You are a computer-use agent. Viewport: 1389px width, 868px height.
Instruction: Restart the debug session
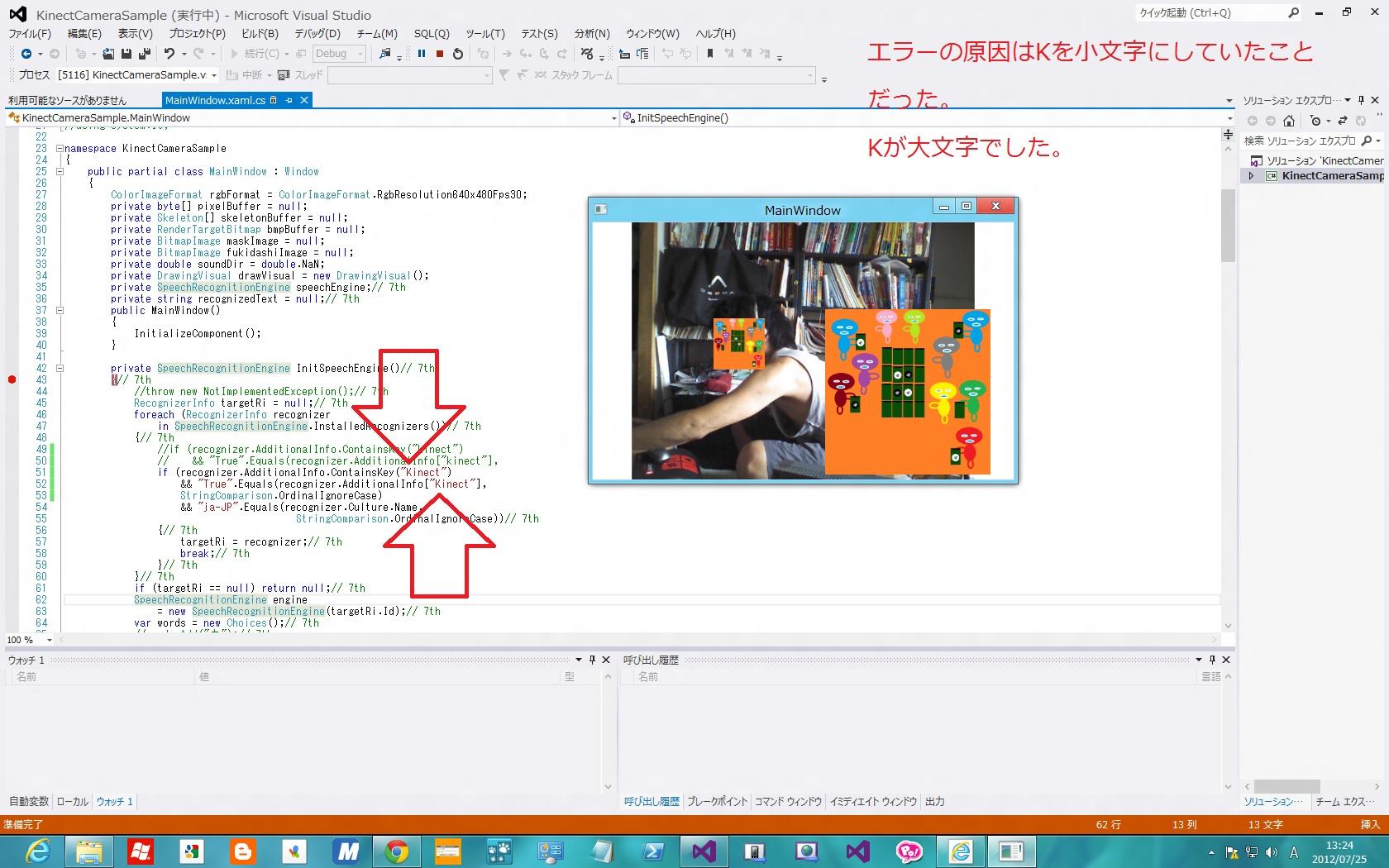click(458, 54)
